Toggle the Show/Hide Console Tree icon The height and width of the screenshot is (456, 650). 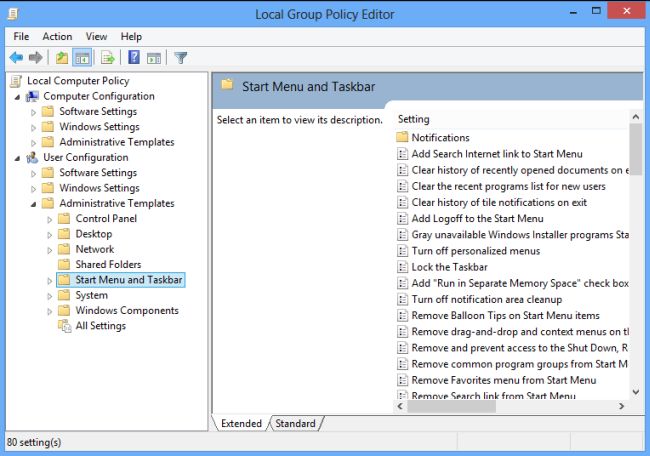point(82,58)
